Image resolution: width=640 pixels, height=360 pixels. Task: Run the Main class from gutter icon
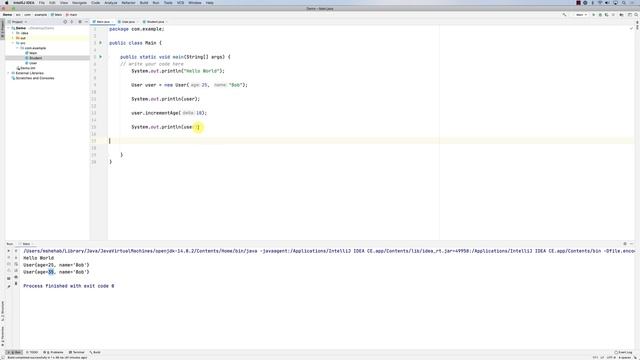[100, 43]
